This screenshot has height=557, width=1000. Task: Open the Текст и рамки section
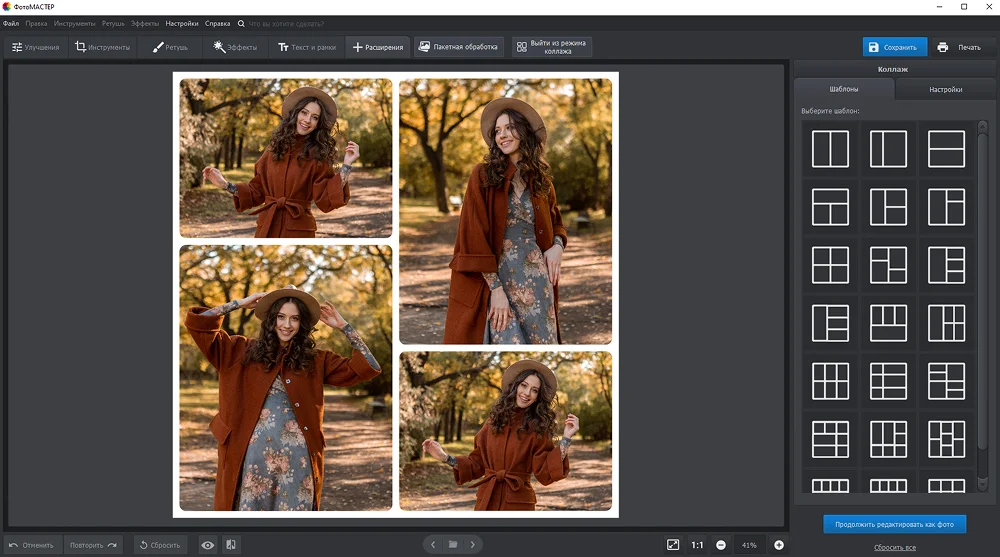click(x=307, y=47)
